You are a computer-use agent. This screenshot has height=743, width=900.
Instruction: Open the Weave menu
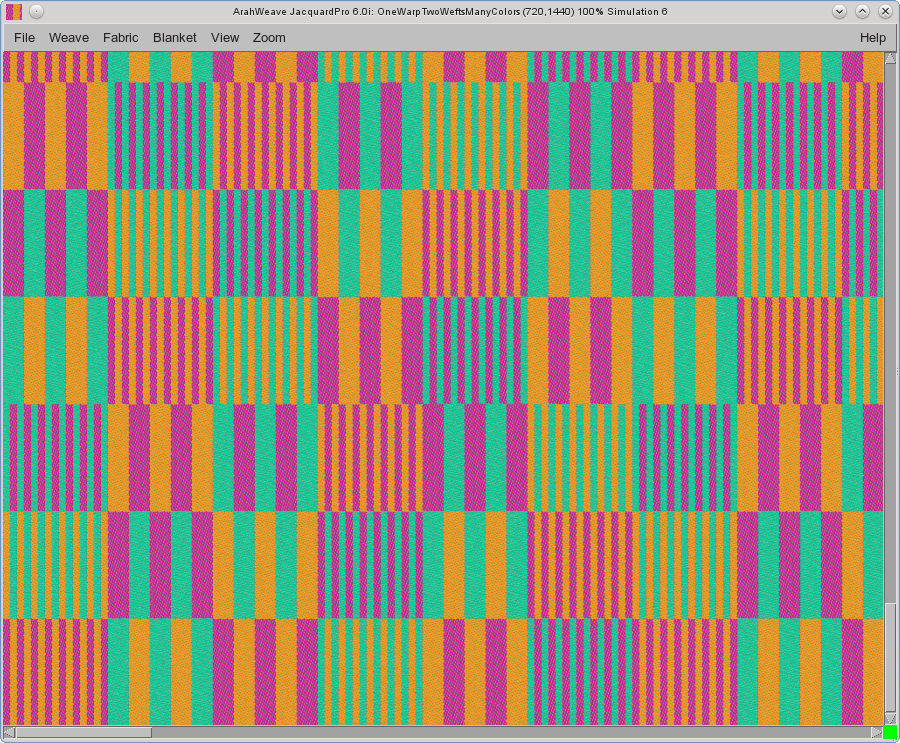tap(69, 37)
